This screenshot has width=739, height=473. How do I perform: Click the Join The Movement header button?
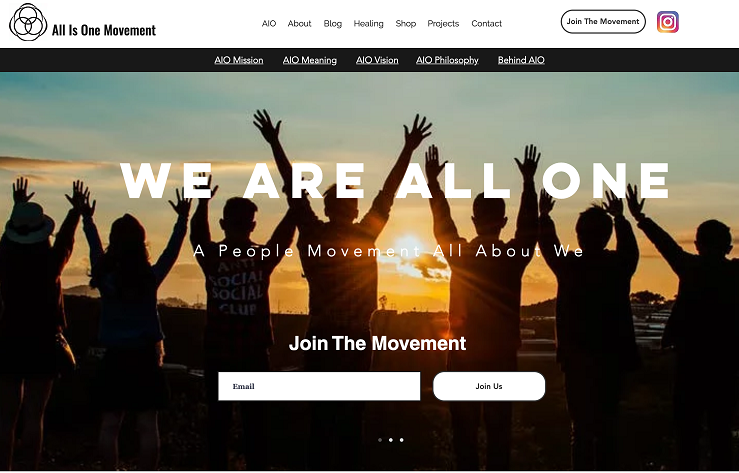603,22
